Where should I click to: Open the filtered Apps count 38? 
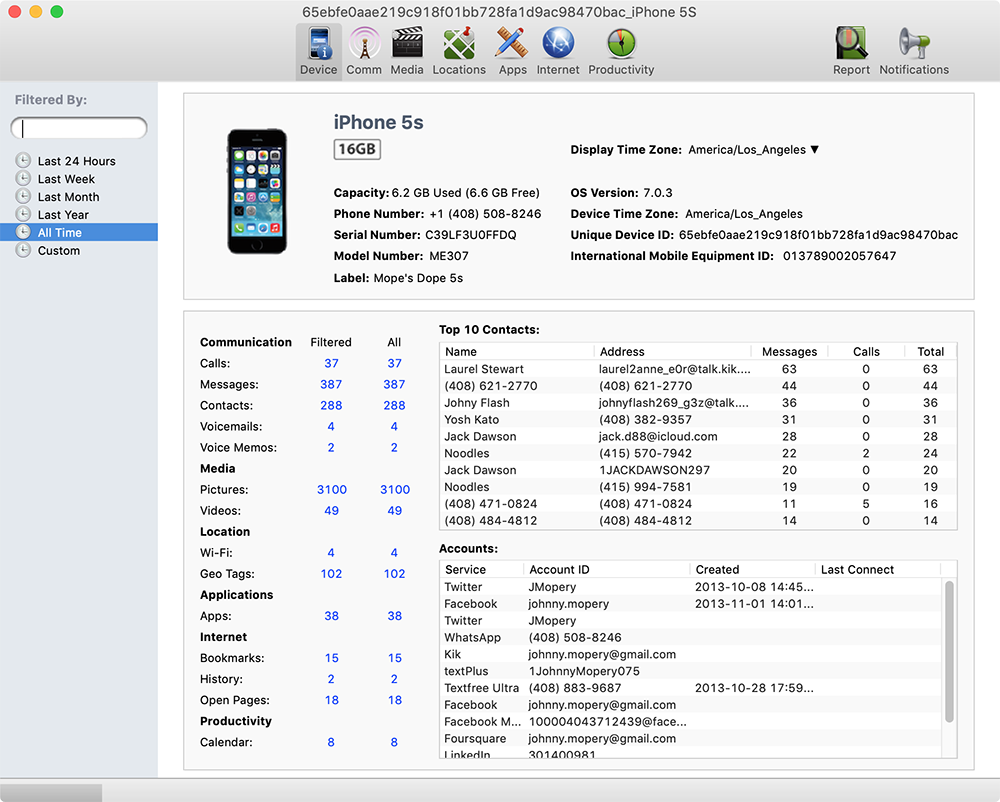pyautogui.click(x=331, y=616)
